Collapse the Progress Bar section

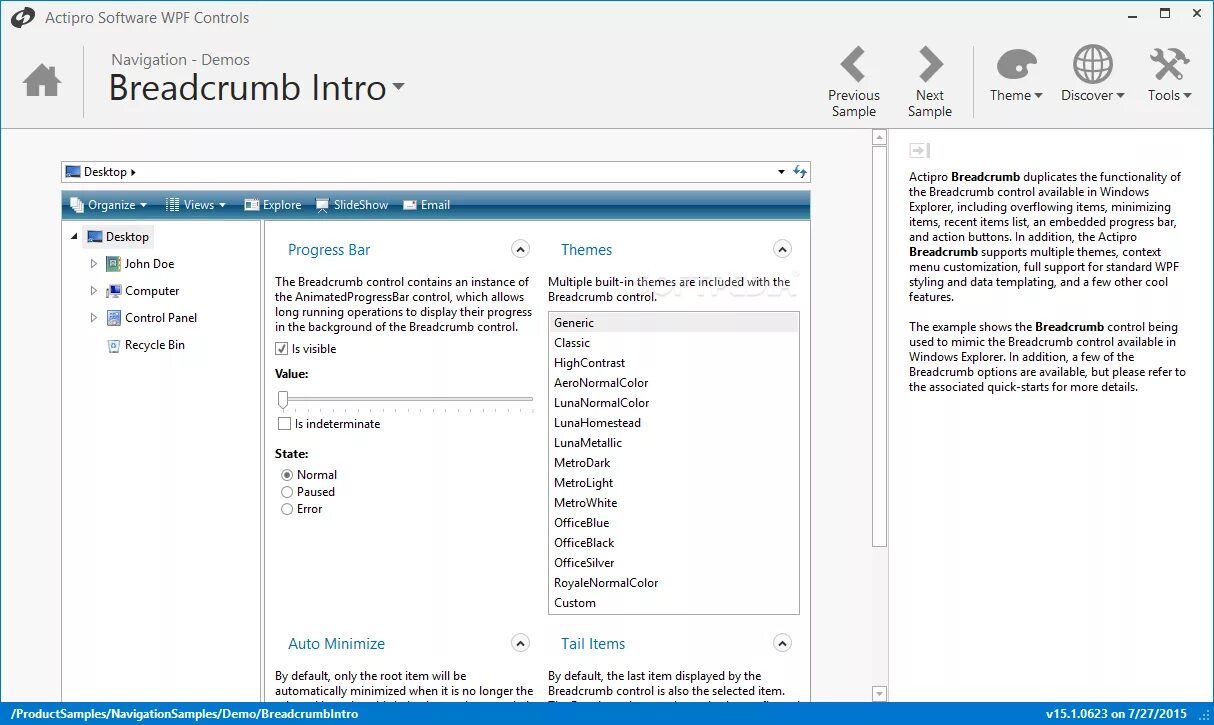tap(520, 249)
